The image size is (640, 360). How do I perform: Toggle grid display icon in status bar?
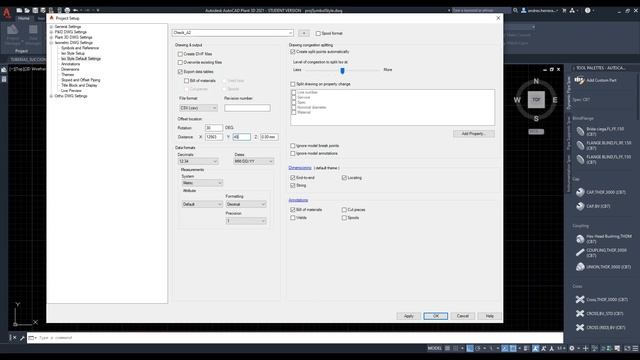pyautogui.click(x=448, y=348)
